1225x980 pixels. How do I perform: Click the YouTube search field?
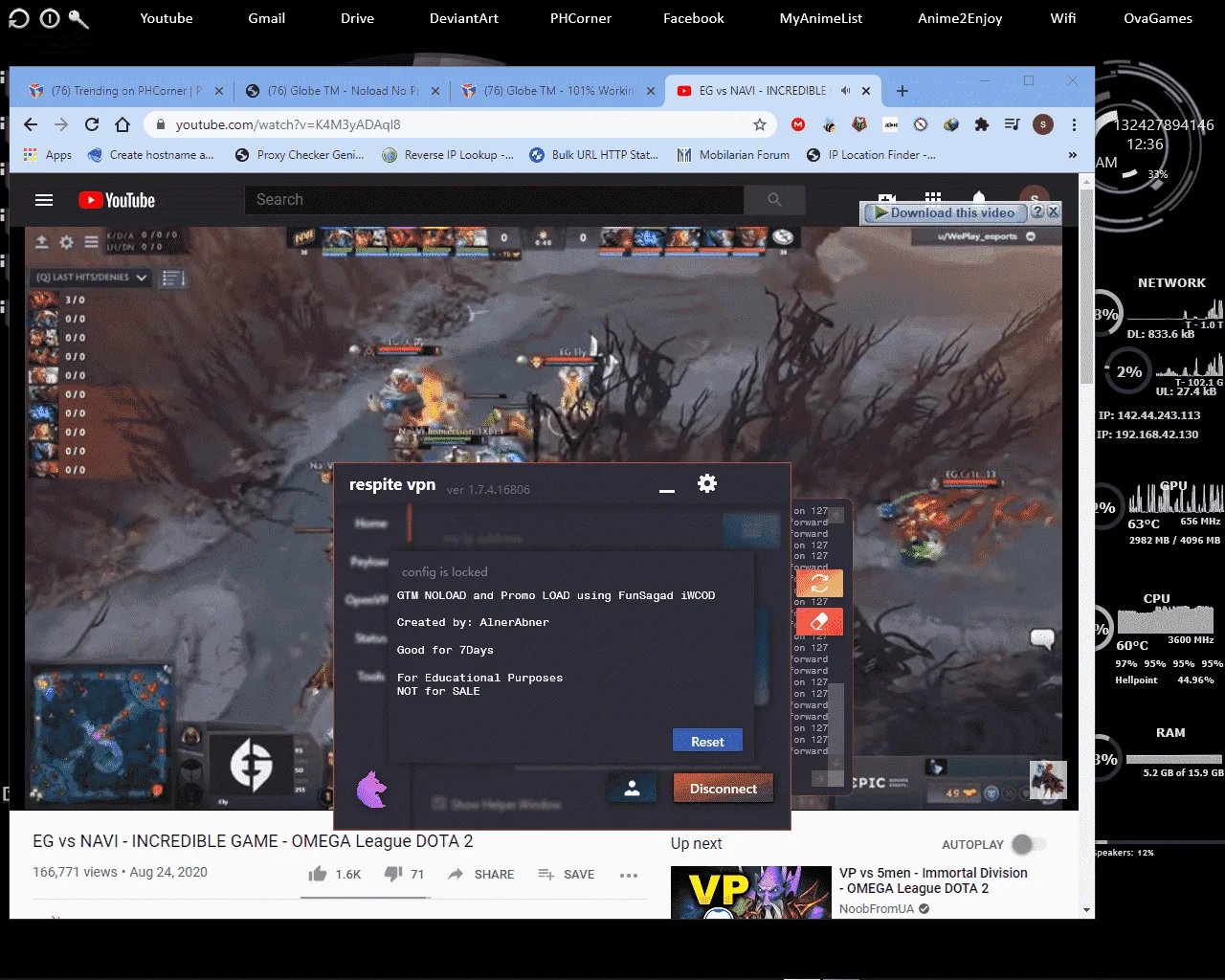(494, 199)
